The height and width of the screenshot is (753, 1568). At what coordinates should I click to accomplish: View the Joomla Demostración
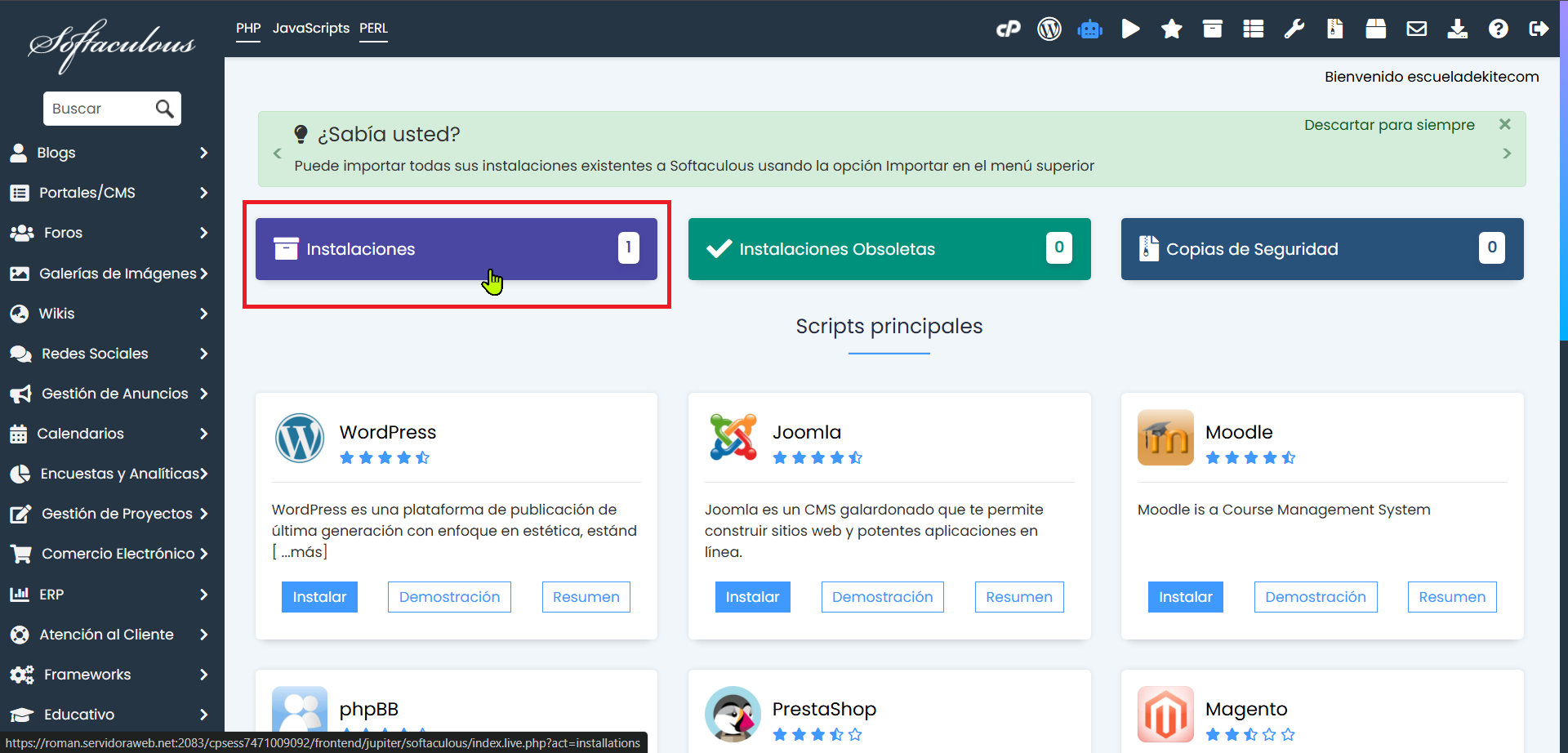tap(882, 597)
